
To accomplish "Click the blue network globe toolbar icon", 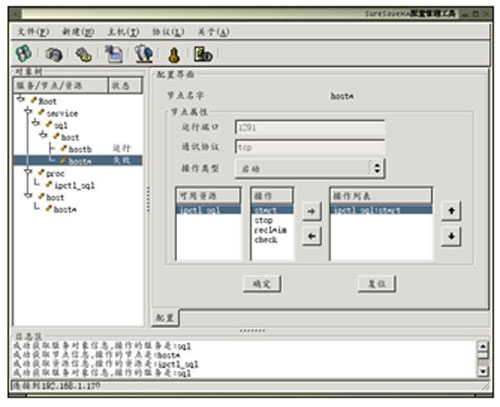I will pos(144,54).
